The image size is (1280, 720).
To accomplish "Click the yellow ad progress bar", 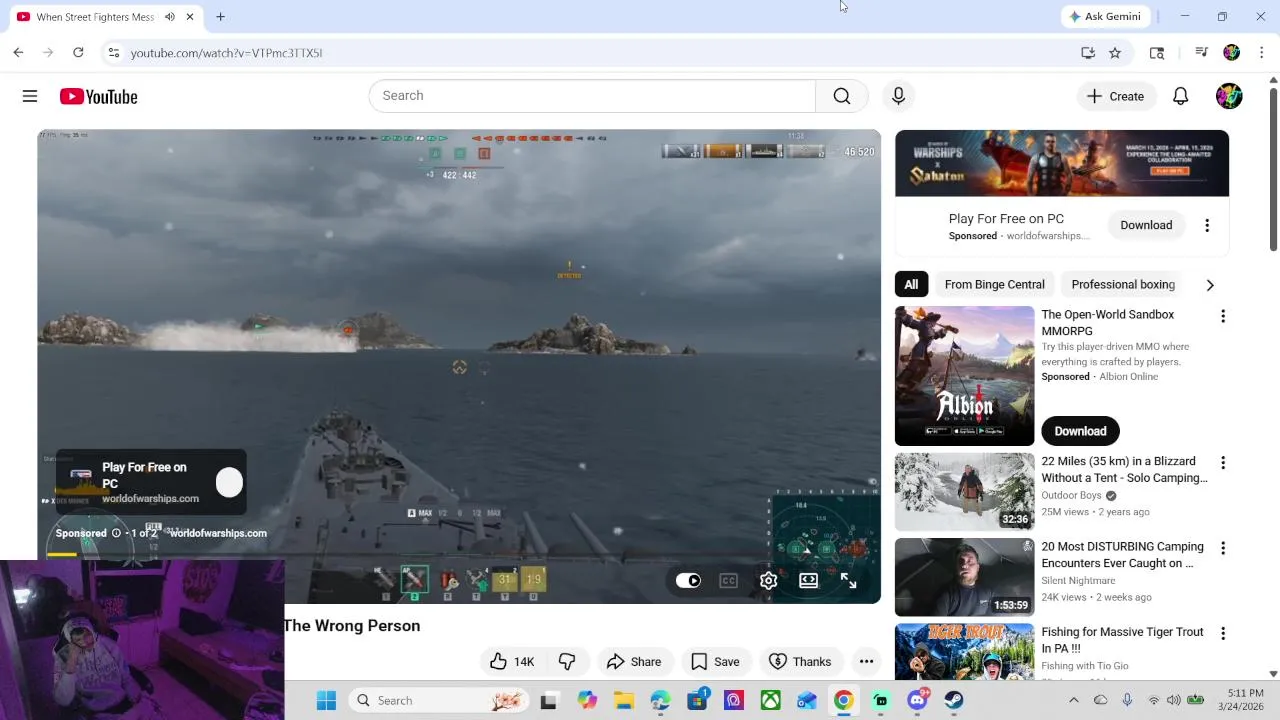I will [x=61, y=553].
